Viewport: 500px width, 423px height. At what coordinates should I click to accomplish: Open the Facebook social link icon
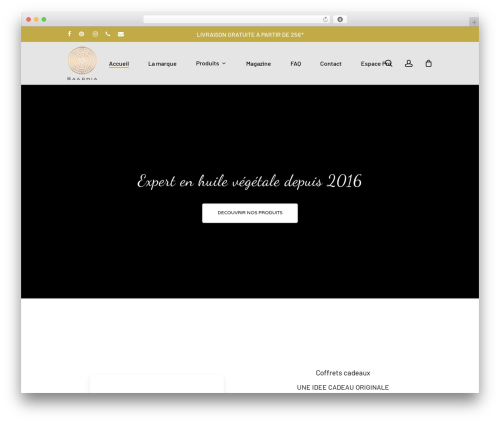tap(69, 34)
